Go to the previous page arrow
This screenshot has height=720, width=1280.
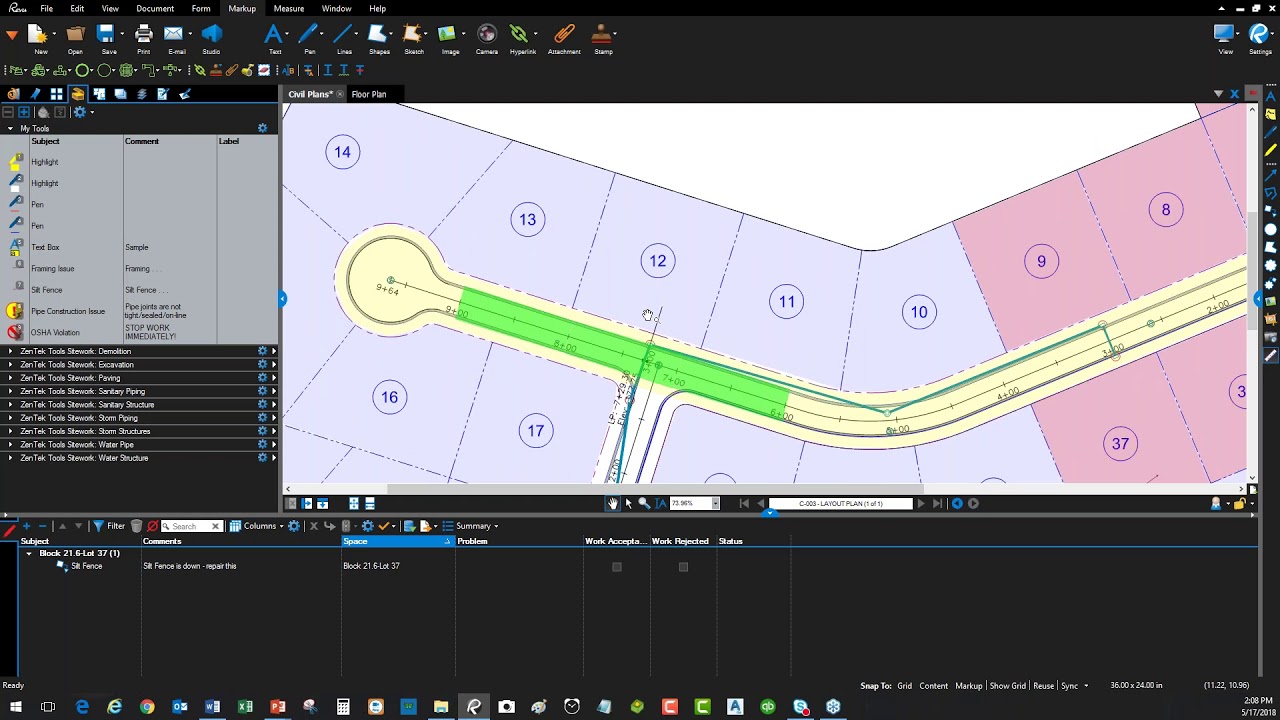[x=760, y=503]
